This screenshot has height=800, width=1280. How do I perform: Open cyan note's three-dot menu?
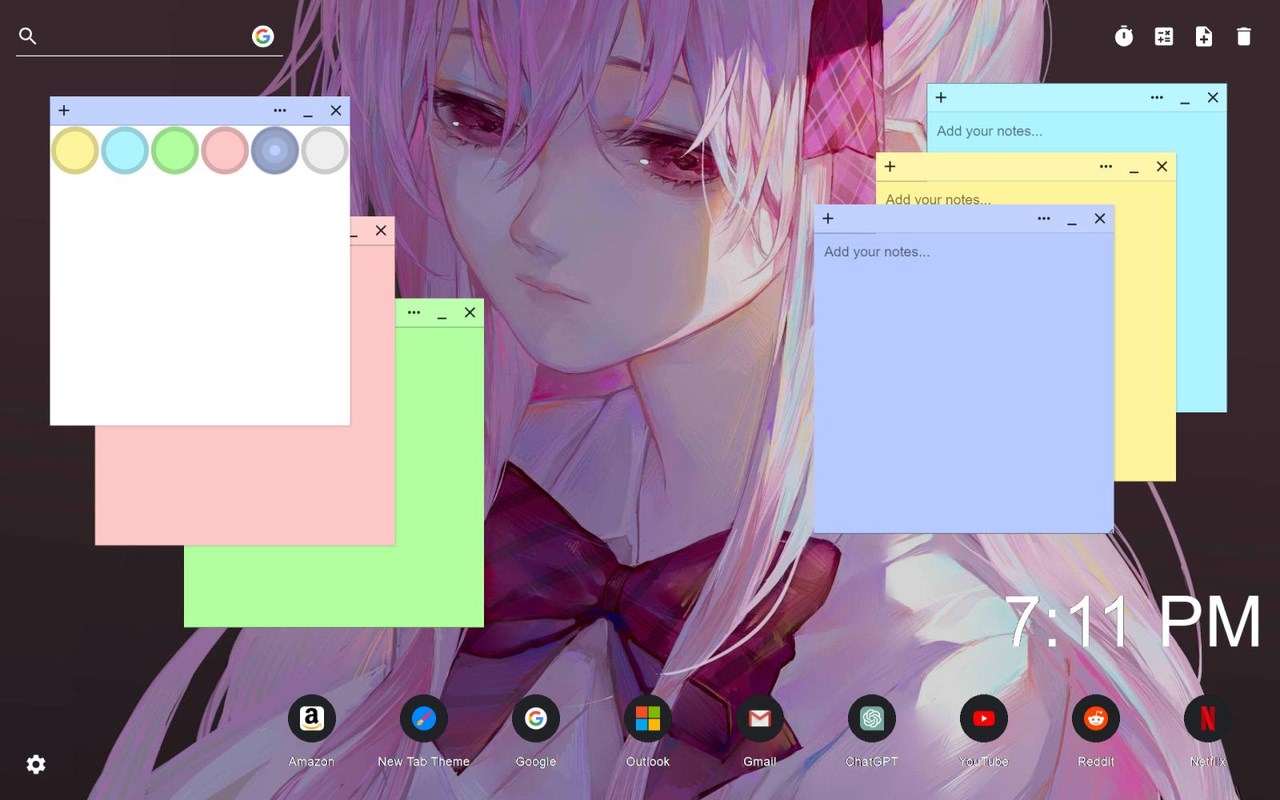pos(1157,98)
